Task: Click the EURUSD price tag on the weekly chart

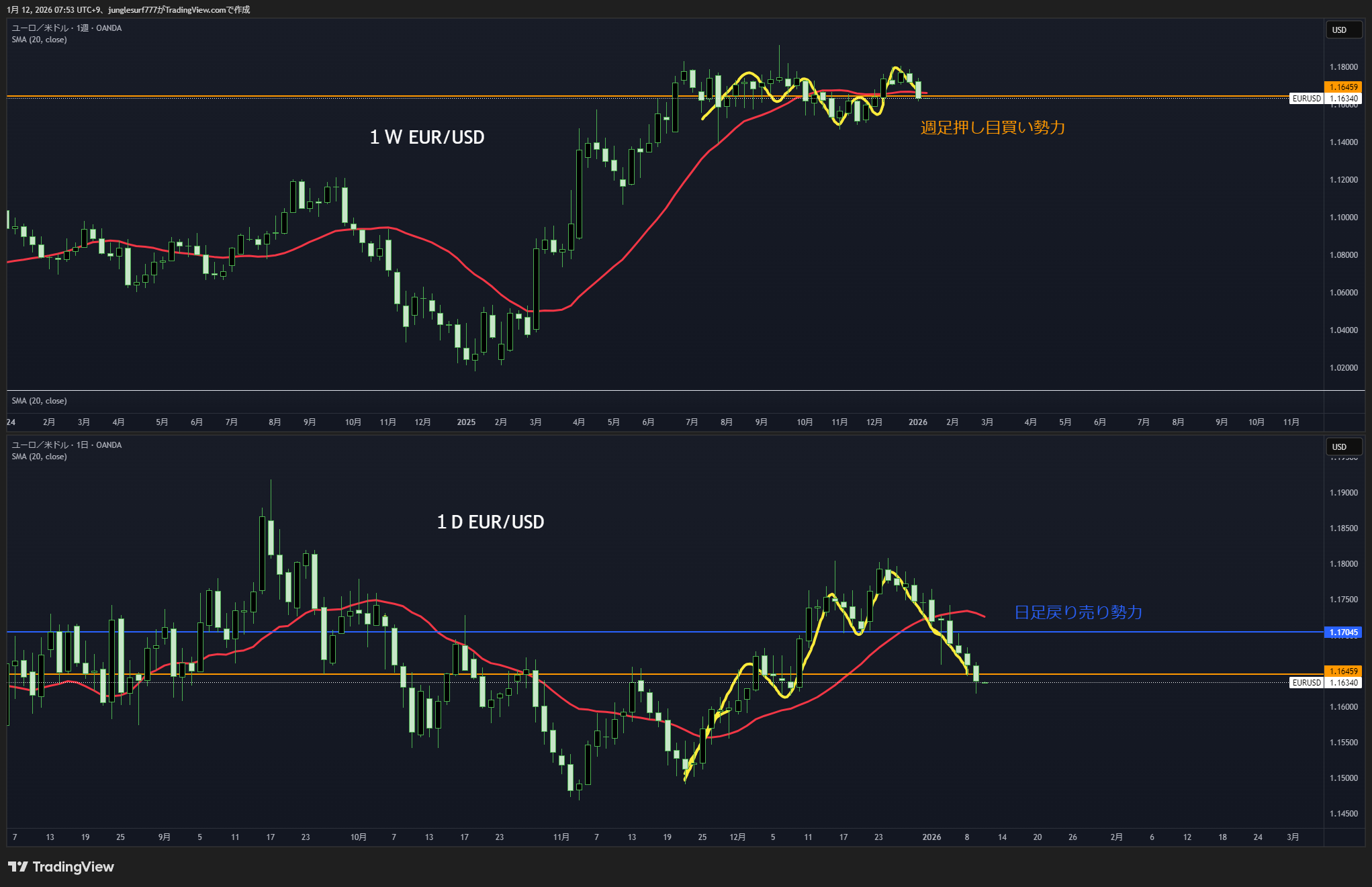Action: point(1306,99)
